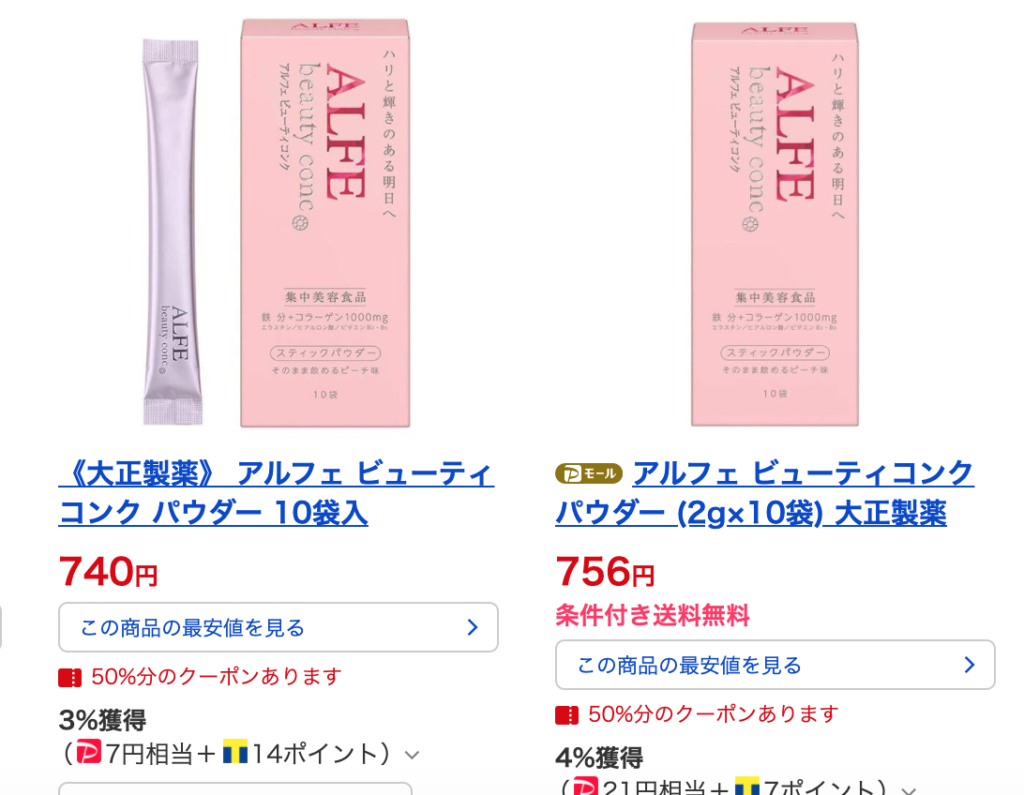Click T-point icon beside 14ポイント
The width and height of the screenshot is (1024, 795).
[x=236, y=751]
